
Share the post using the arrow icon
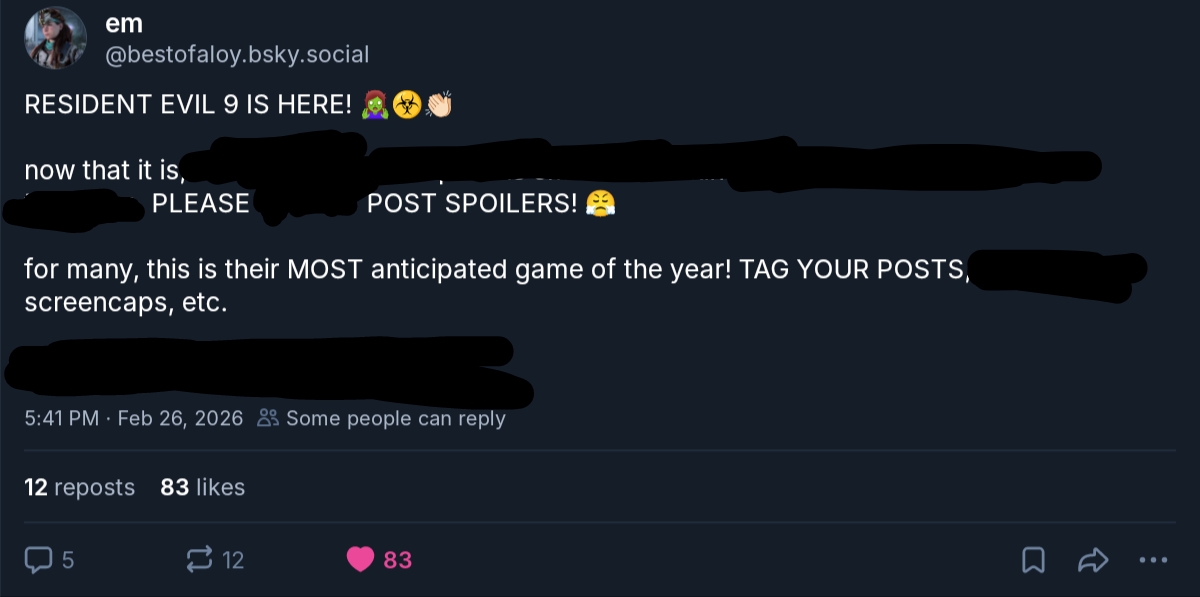coord(1093,560)
